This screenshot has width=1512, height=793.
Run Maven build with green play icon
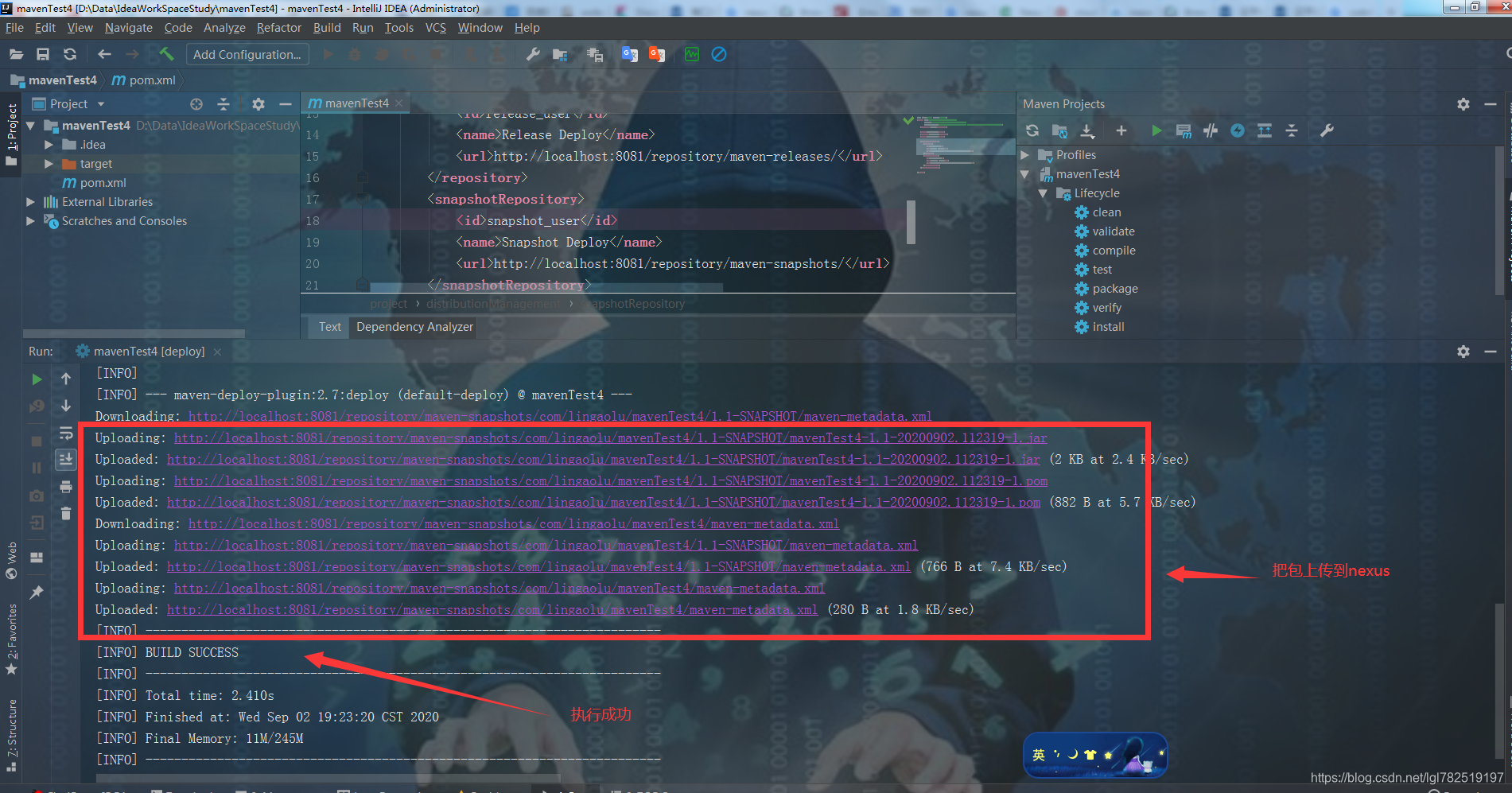(1156, 130)
